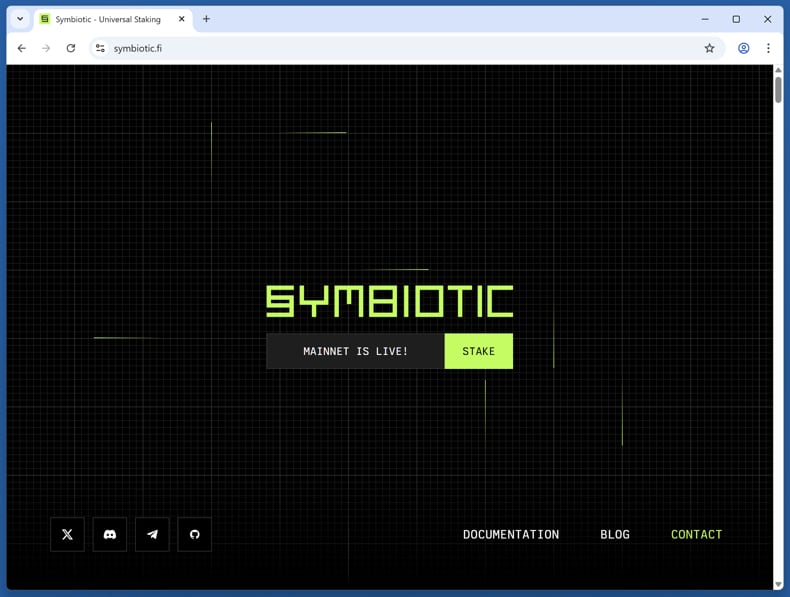Open the CONTACT link
Screen dimensions: 790x597
[x=696, y=534]
